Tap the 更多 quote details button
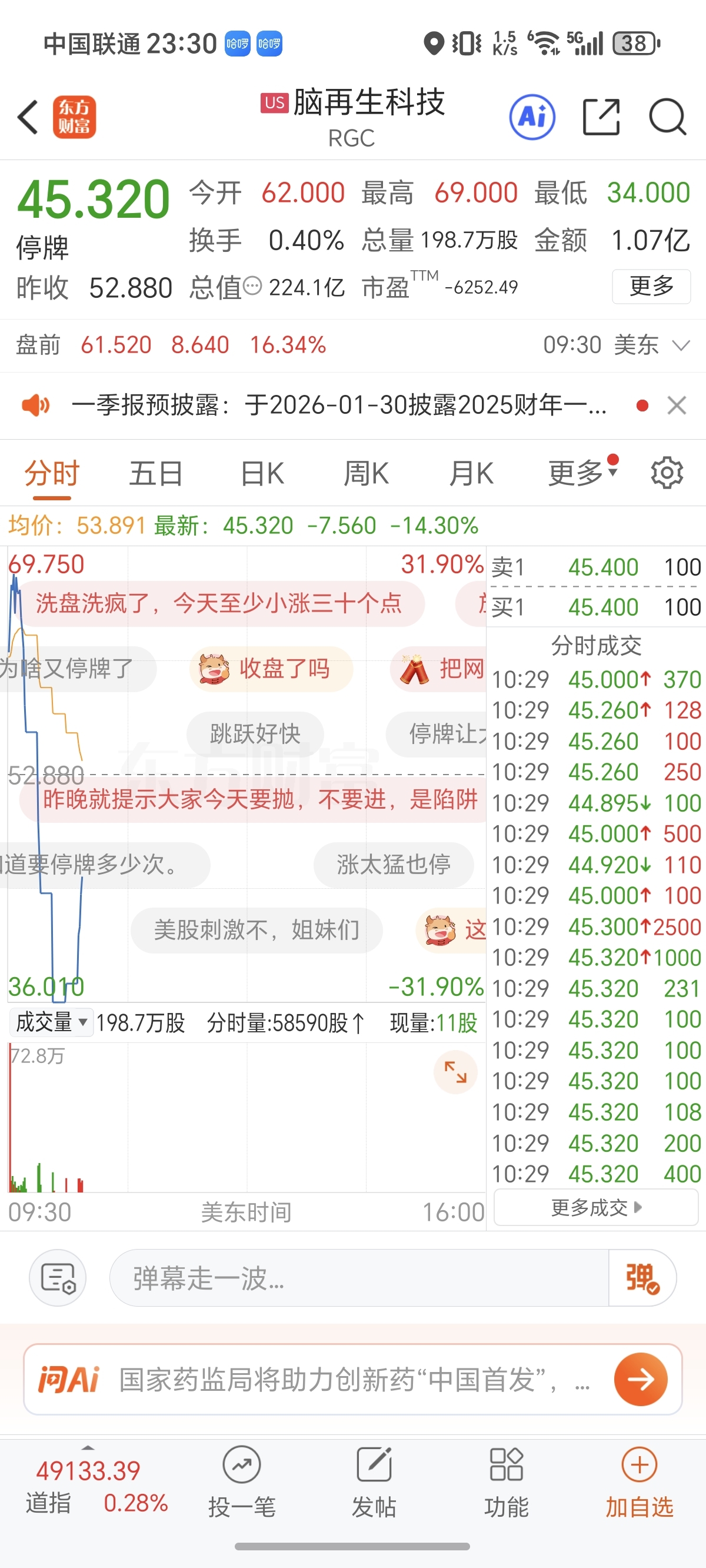This screenshot has height=1568, width=706. coord(651,285)
